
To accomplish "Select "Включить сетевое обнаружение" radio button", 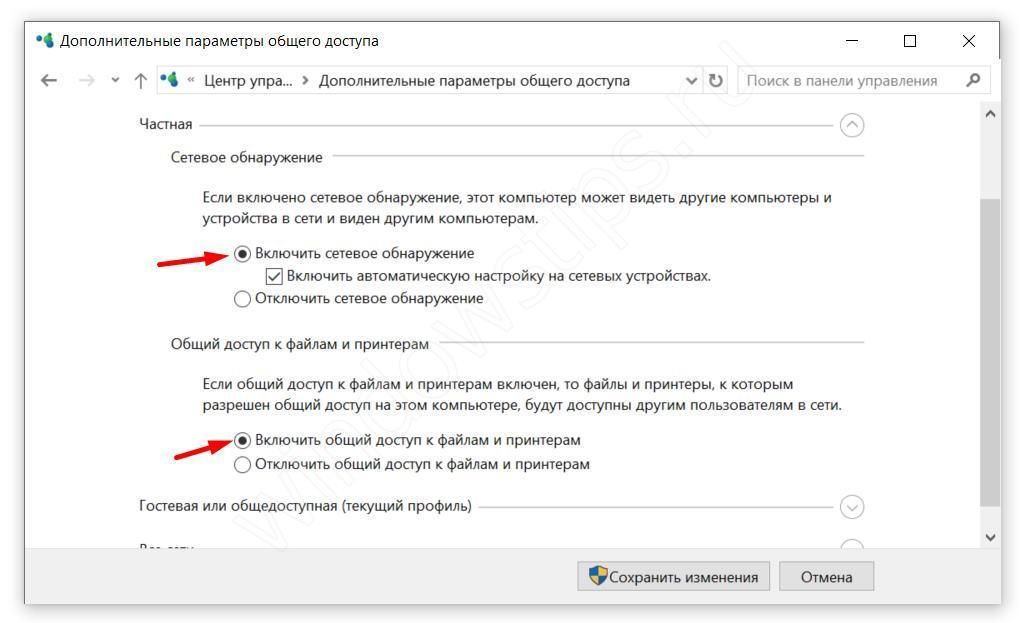I will point(242,254).
